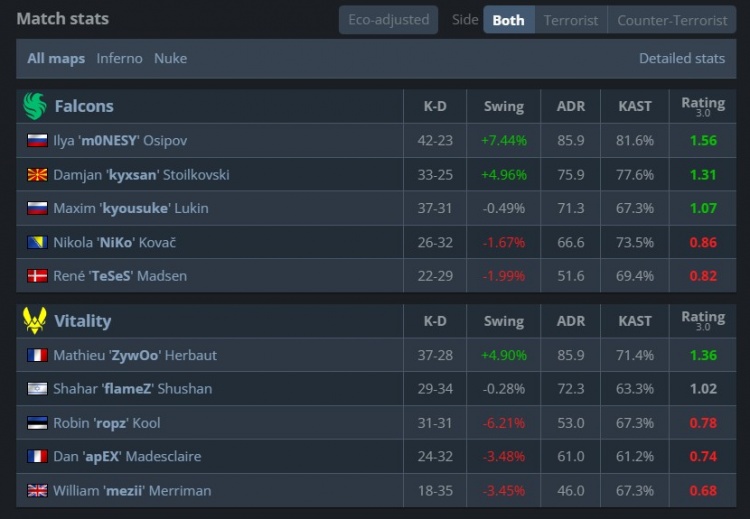Viewport: 750px width, 519px height.
Task: Click the Vitality bee logo icon
Action: click(34, 321)
